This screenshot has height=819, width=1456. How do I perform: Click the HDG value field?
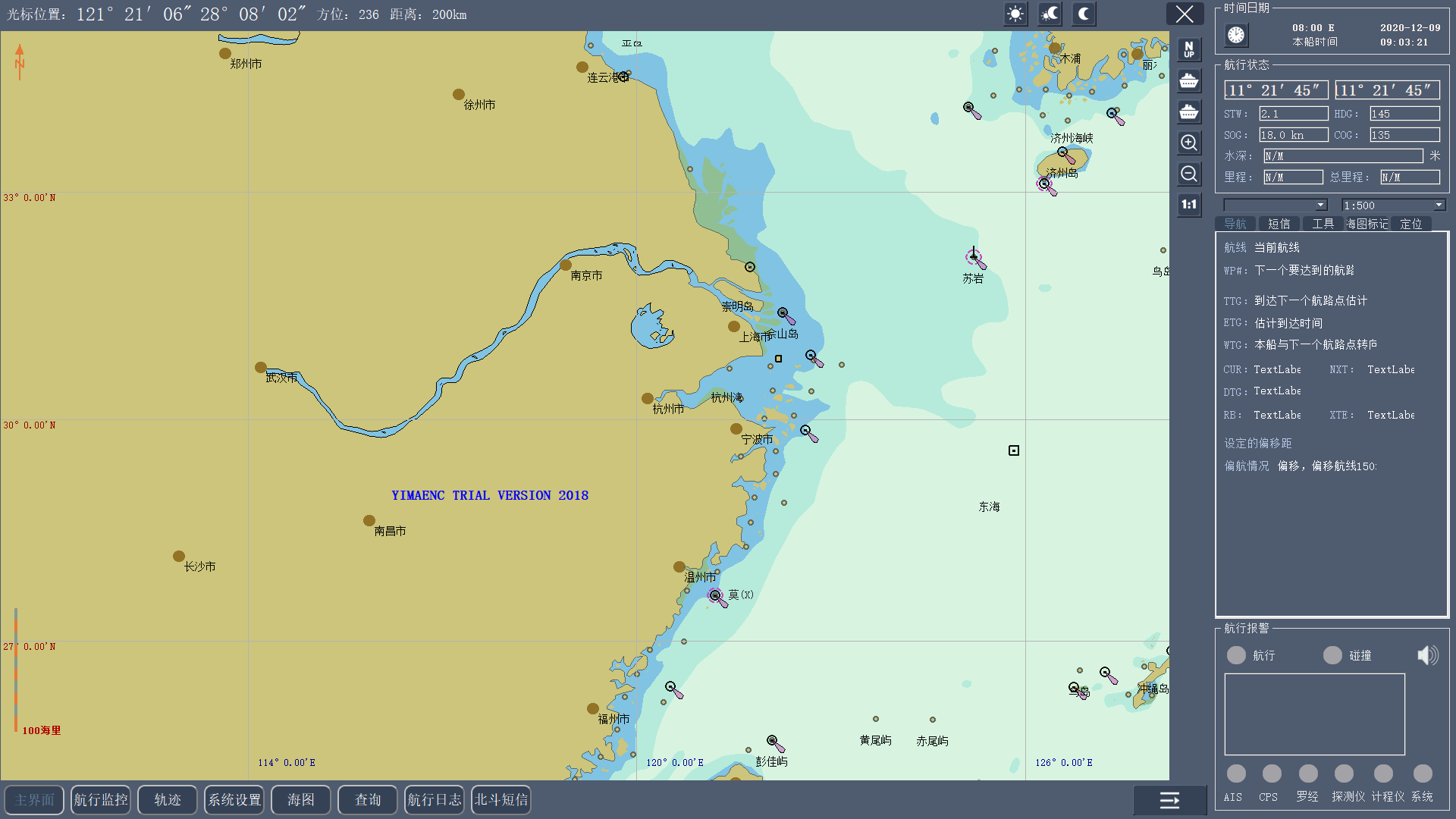(1404, 114)
